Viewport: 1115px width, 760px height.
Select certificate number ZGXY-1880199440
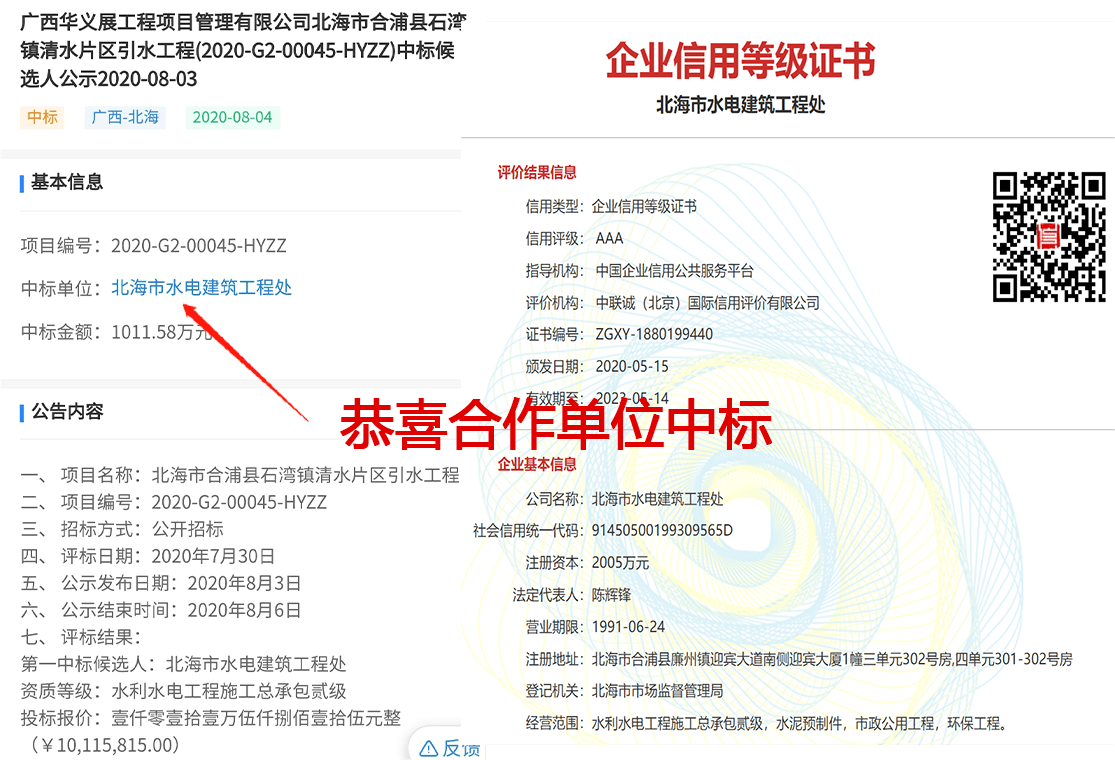(654, 335)
